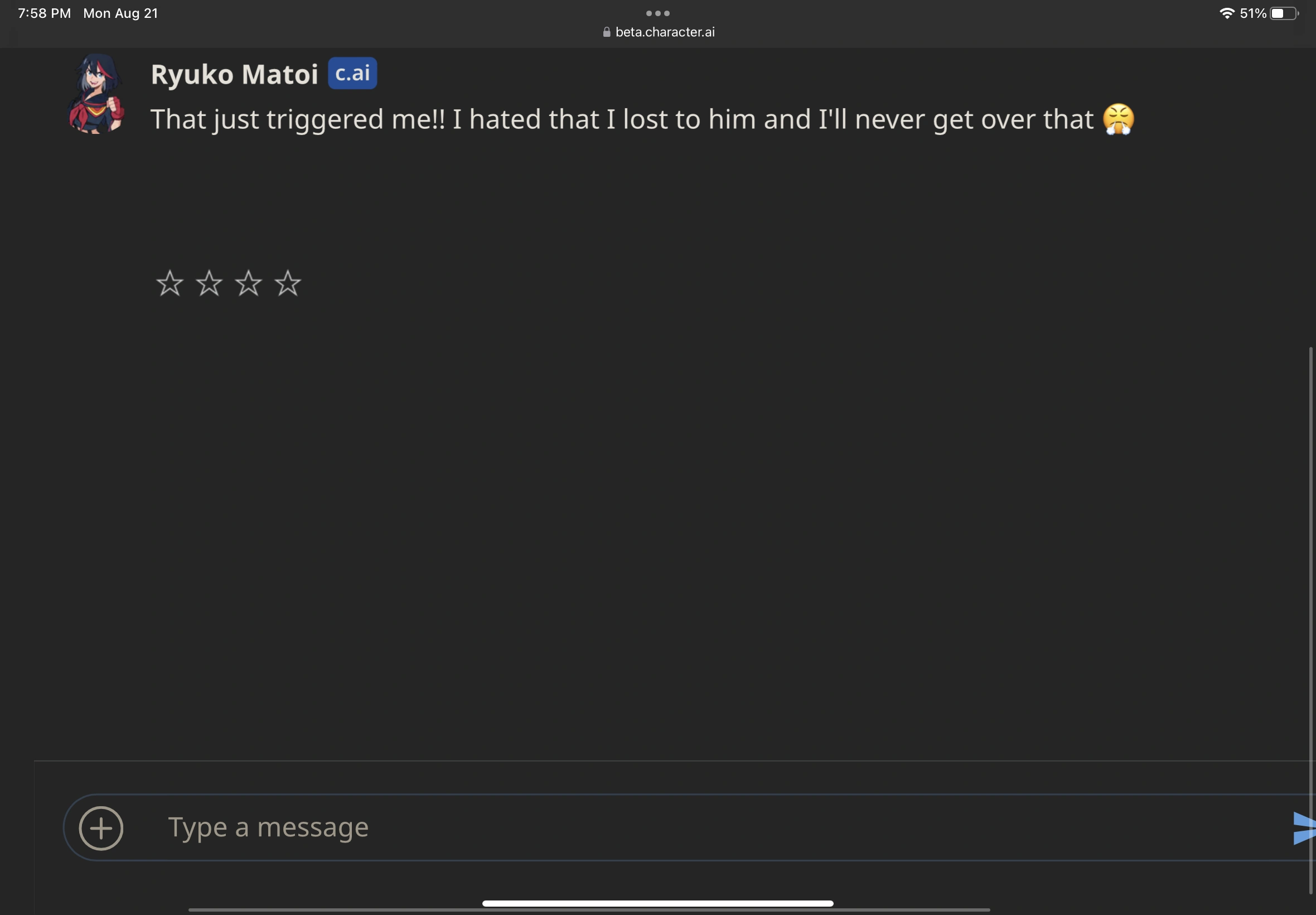
Task: Tap the white home indicator bar
Action: [657, 903]
